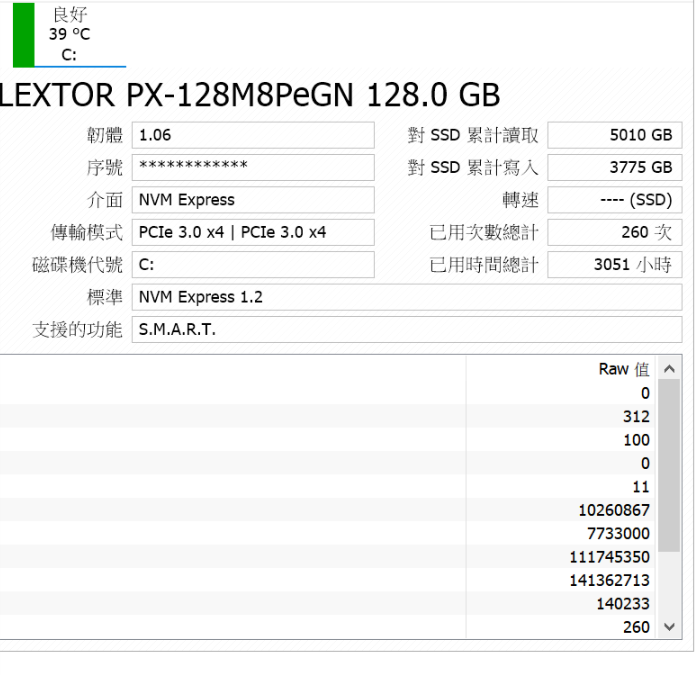
Task: Select the row with raw value 111745350
Action: coord(328,557)
